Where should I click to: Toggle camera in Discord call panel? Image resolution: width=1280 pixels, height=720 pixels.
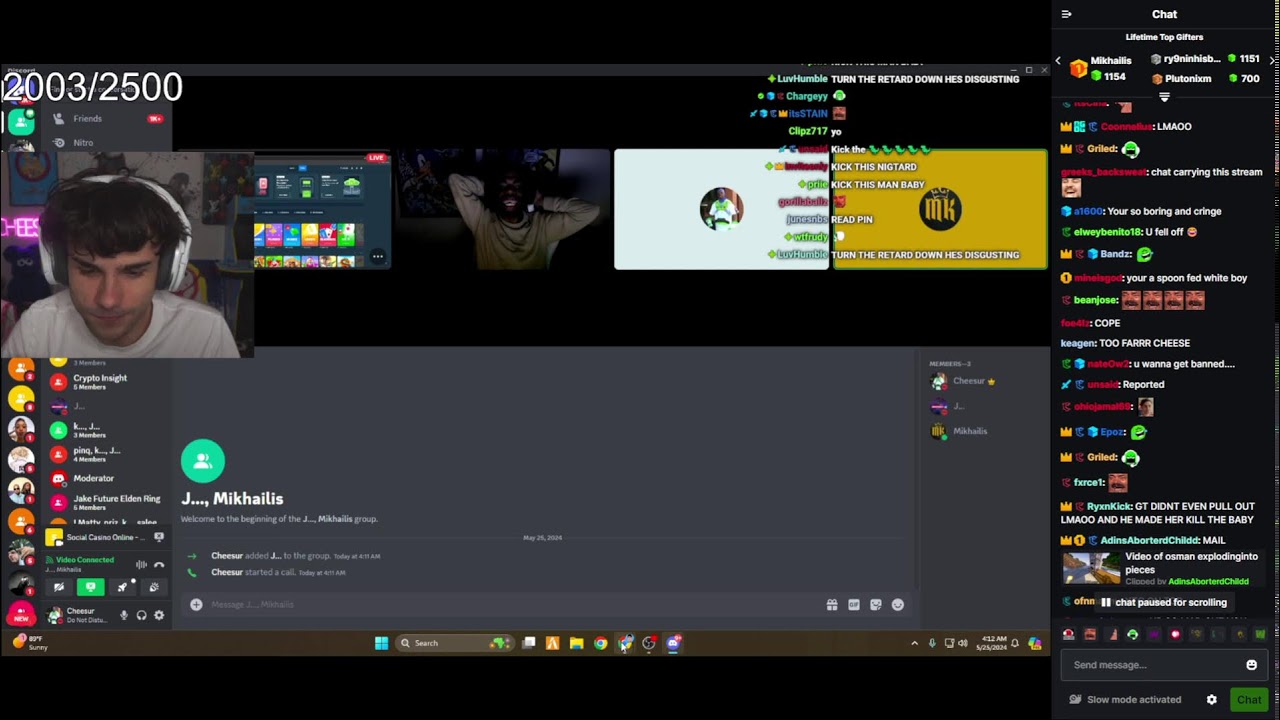59,587
